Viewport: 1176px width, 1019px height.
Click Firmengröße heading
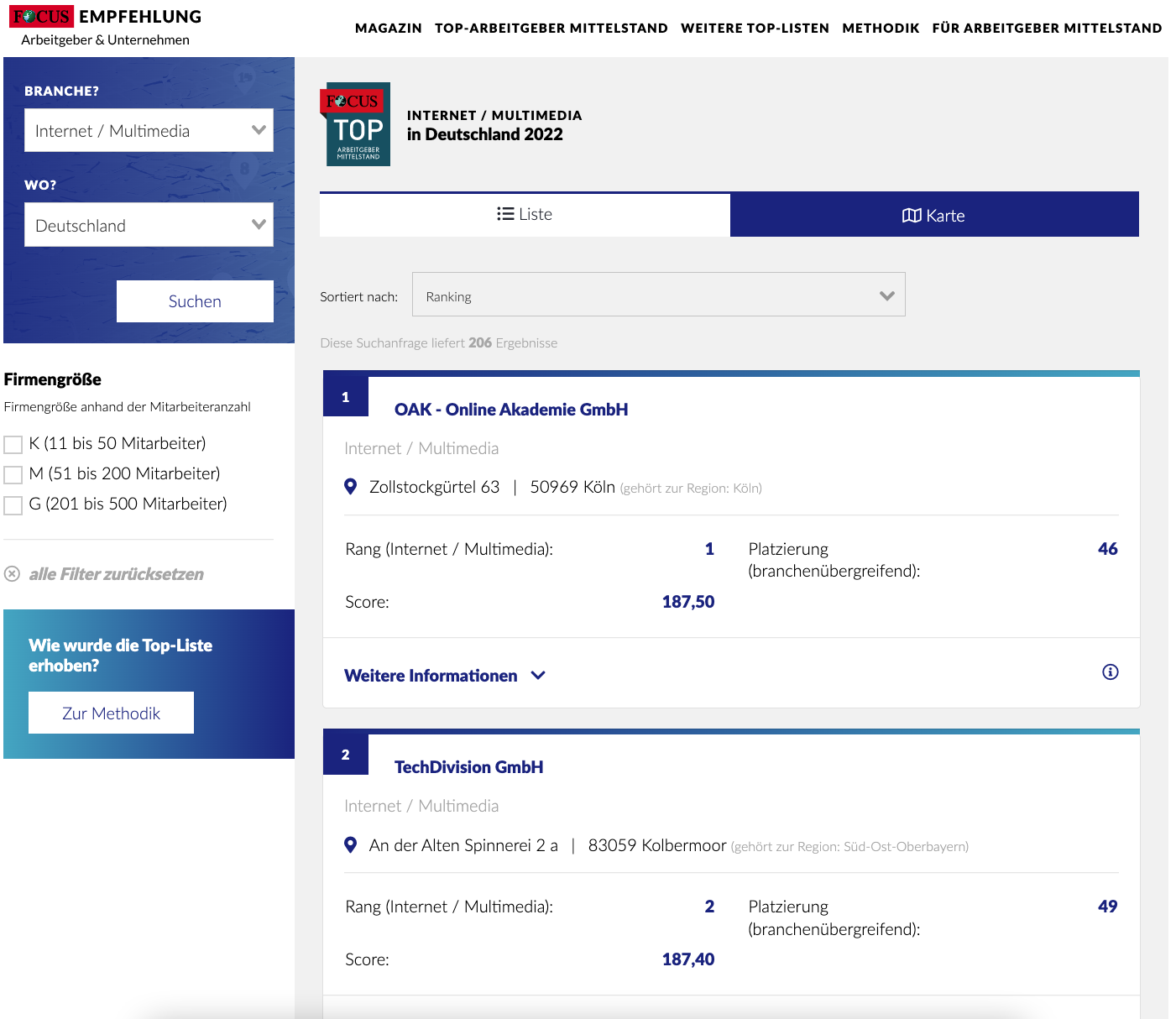[x=53, y=379]
